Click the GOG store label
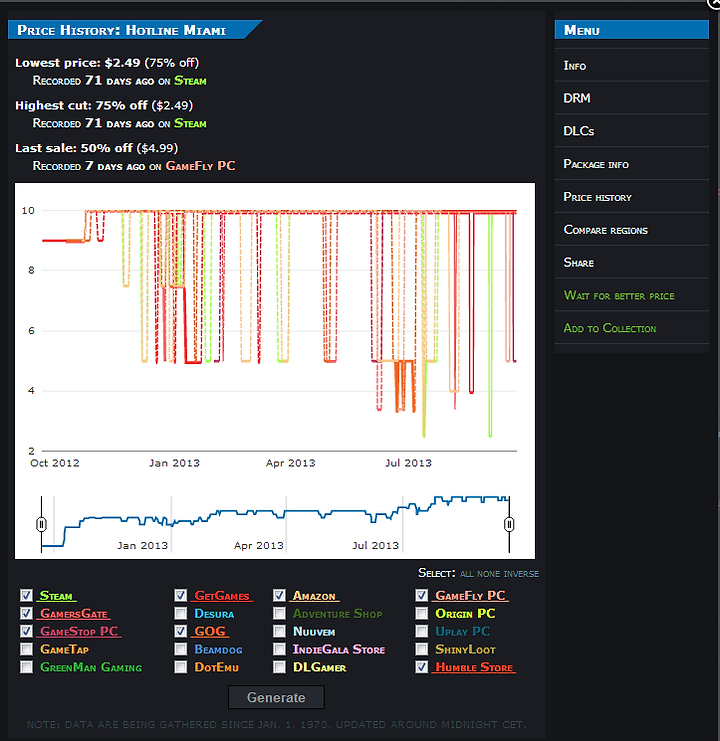 point(210,631)
